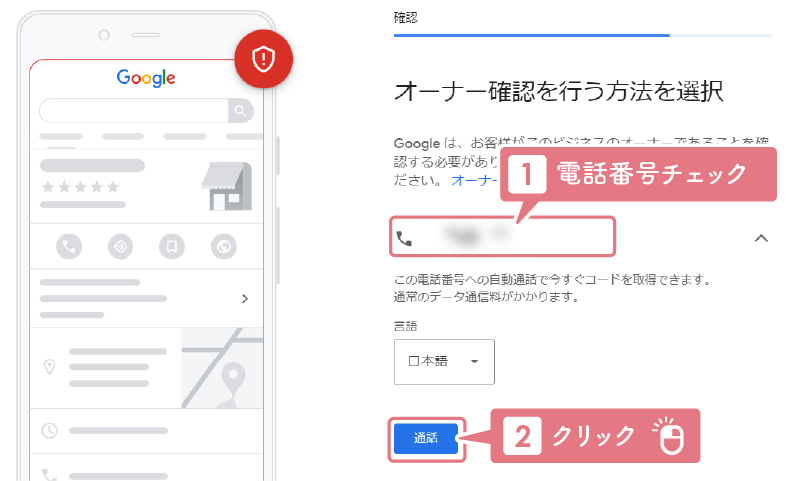The image size is (800, 481).
Task: Click the directions diamond icon
Action: 120,247
